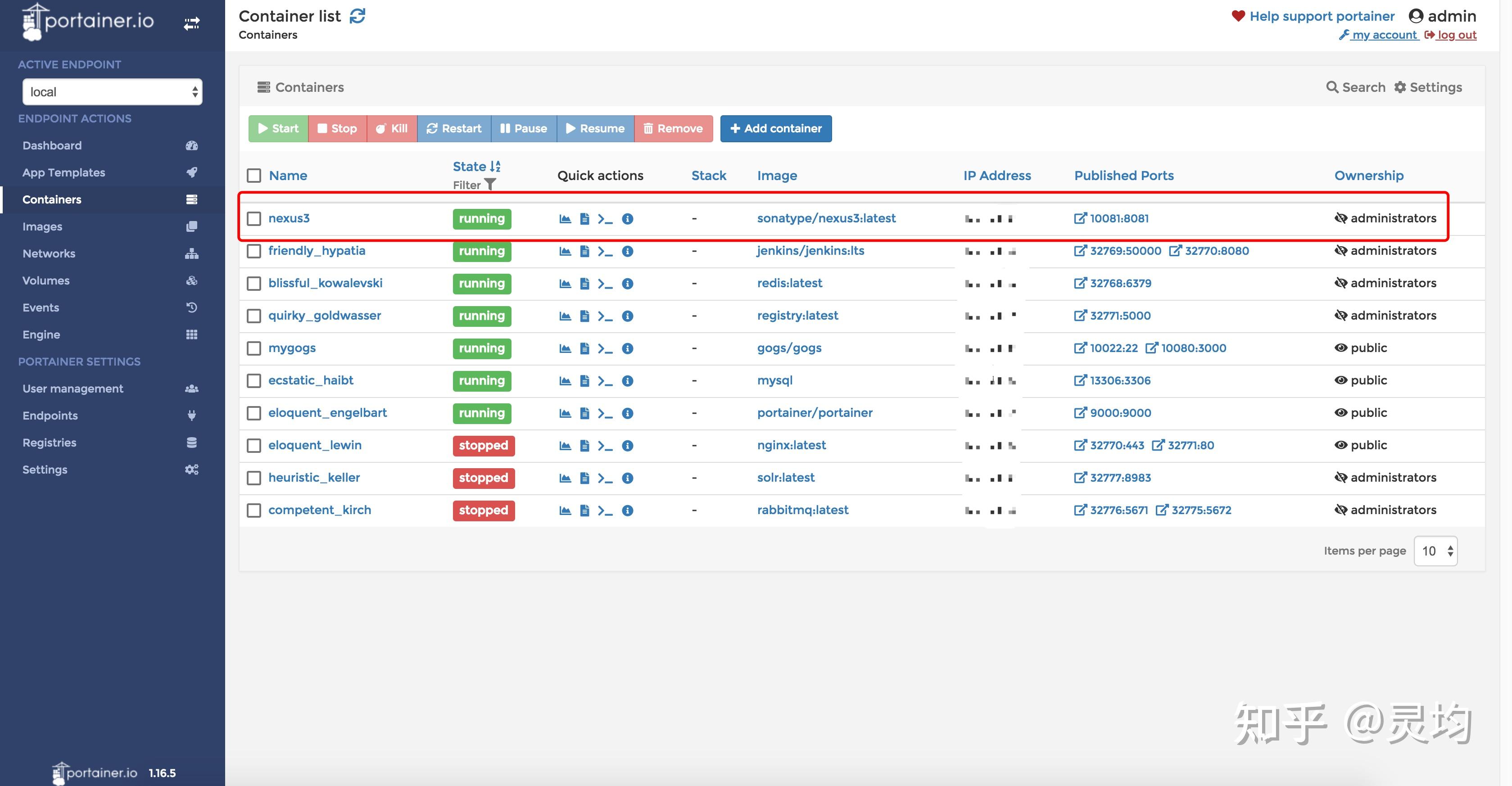
Task: Open console for blissful_kowalevski container
Action: pyautogui.click(x=606, y=283)
